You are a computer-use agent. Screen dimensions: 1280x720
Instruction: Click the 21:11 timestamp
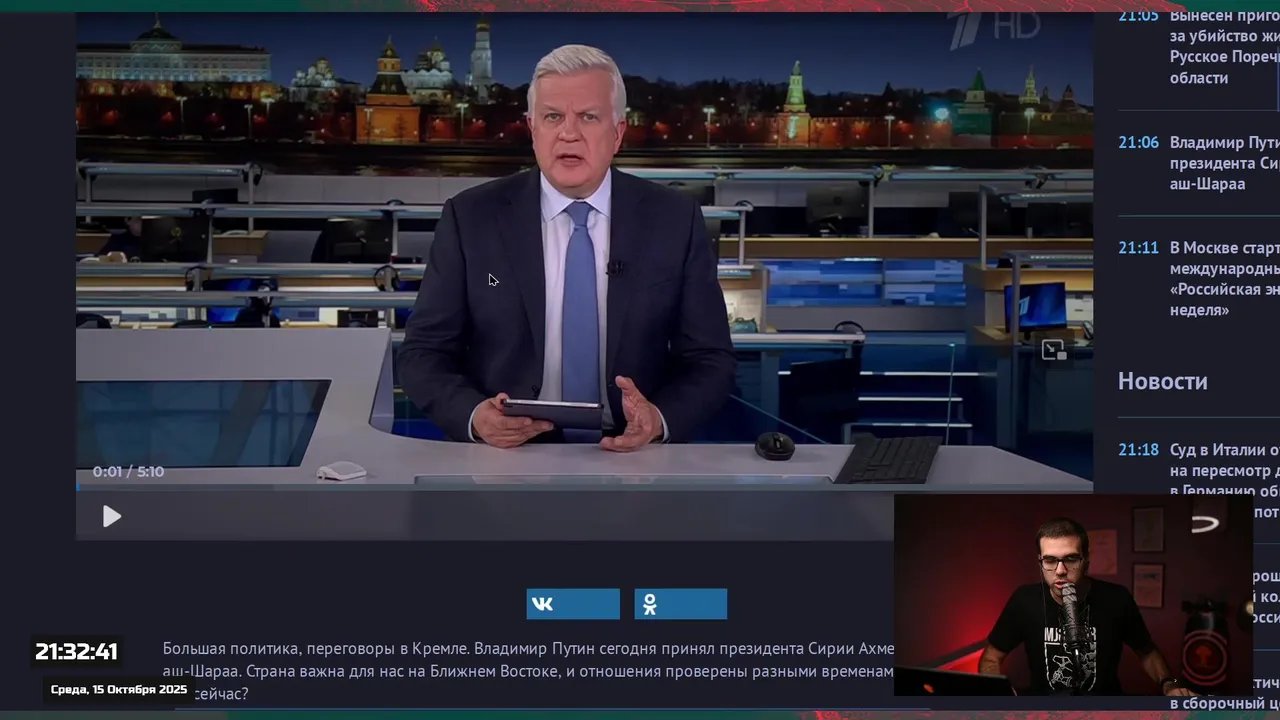(x=1138, y=247)
